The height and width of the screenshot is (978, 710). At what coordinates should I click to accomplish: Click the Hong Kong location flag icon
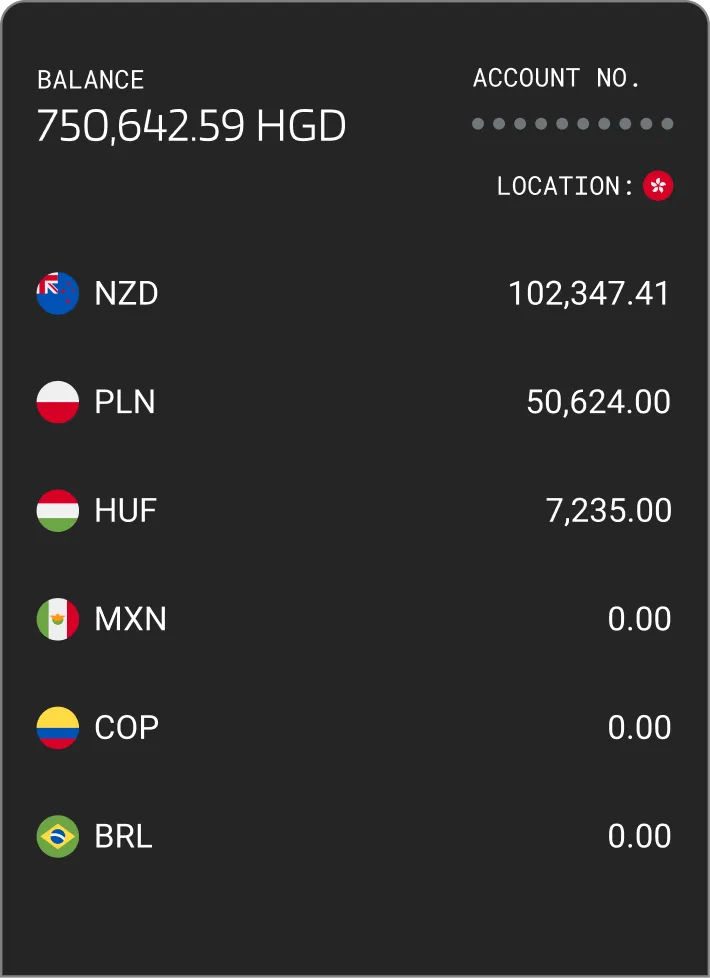click(x=658, y=185)
